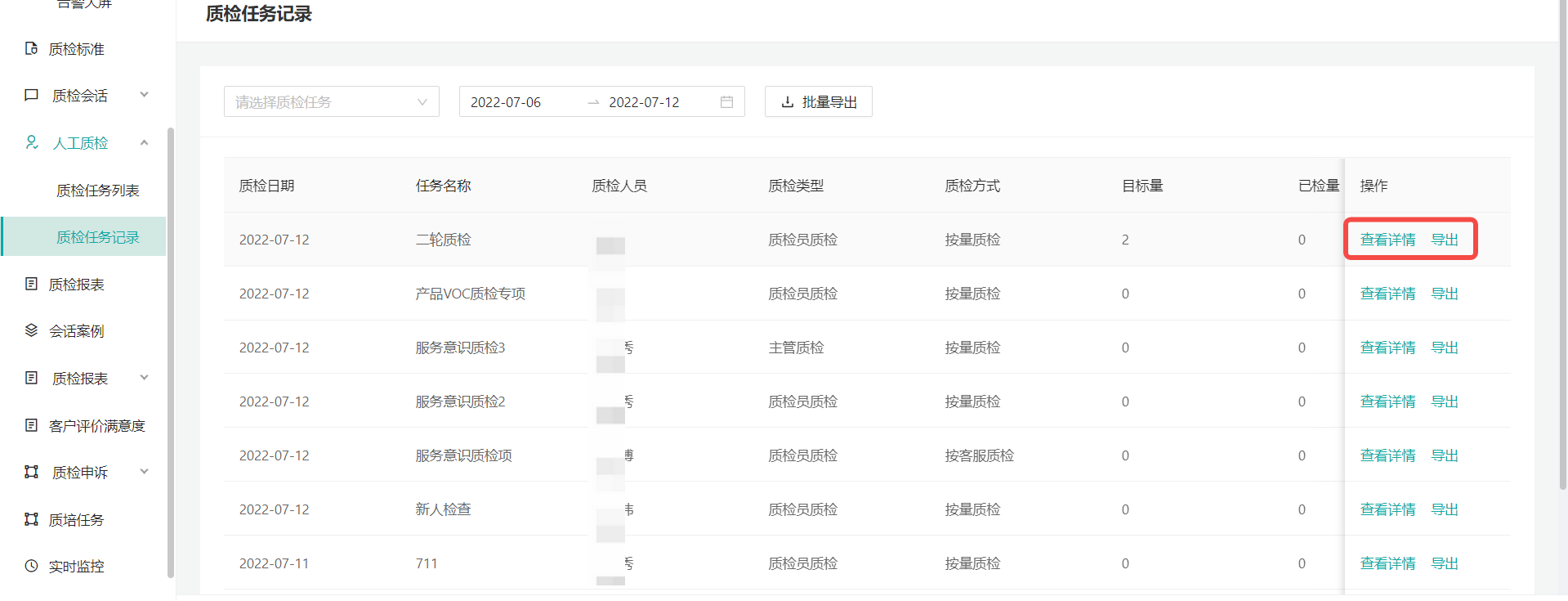The image size is (1568, 601).
Task: Expand the 质检报表 submenu chevron
Action: click(145, 378)
